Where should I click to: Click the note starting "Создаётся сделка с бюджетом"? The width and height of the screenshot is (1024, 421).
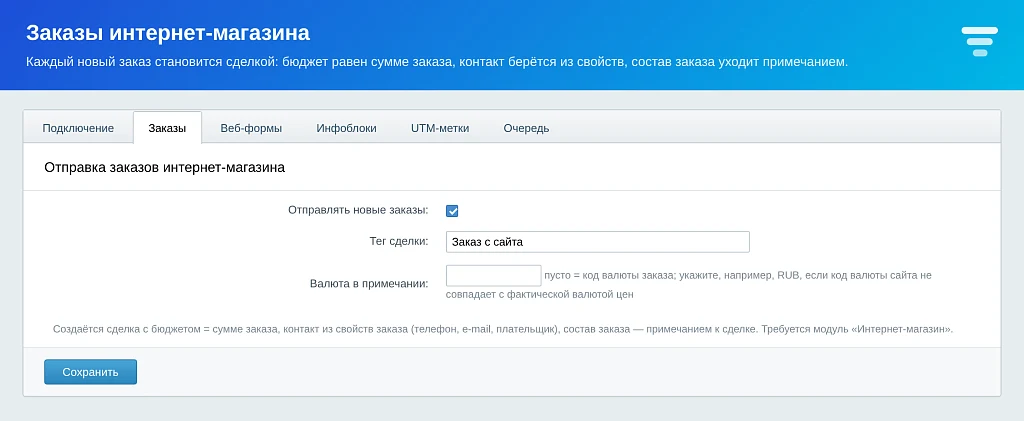(x=503, y=329)
